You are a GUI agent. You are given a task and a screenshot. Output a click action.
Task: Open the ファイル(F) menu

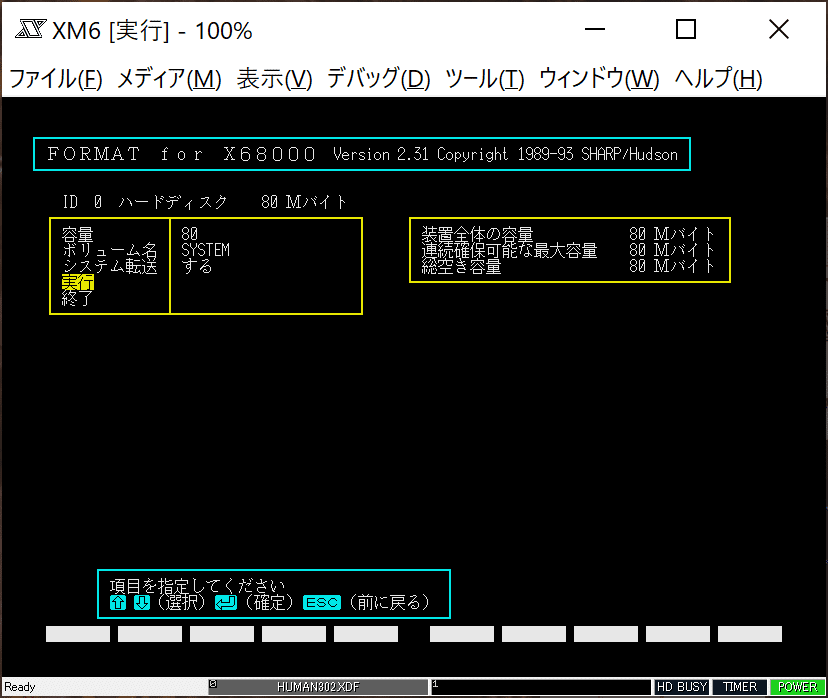56,79
